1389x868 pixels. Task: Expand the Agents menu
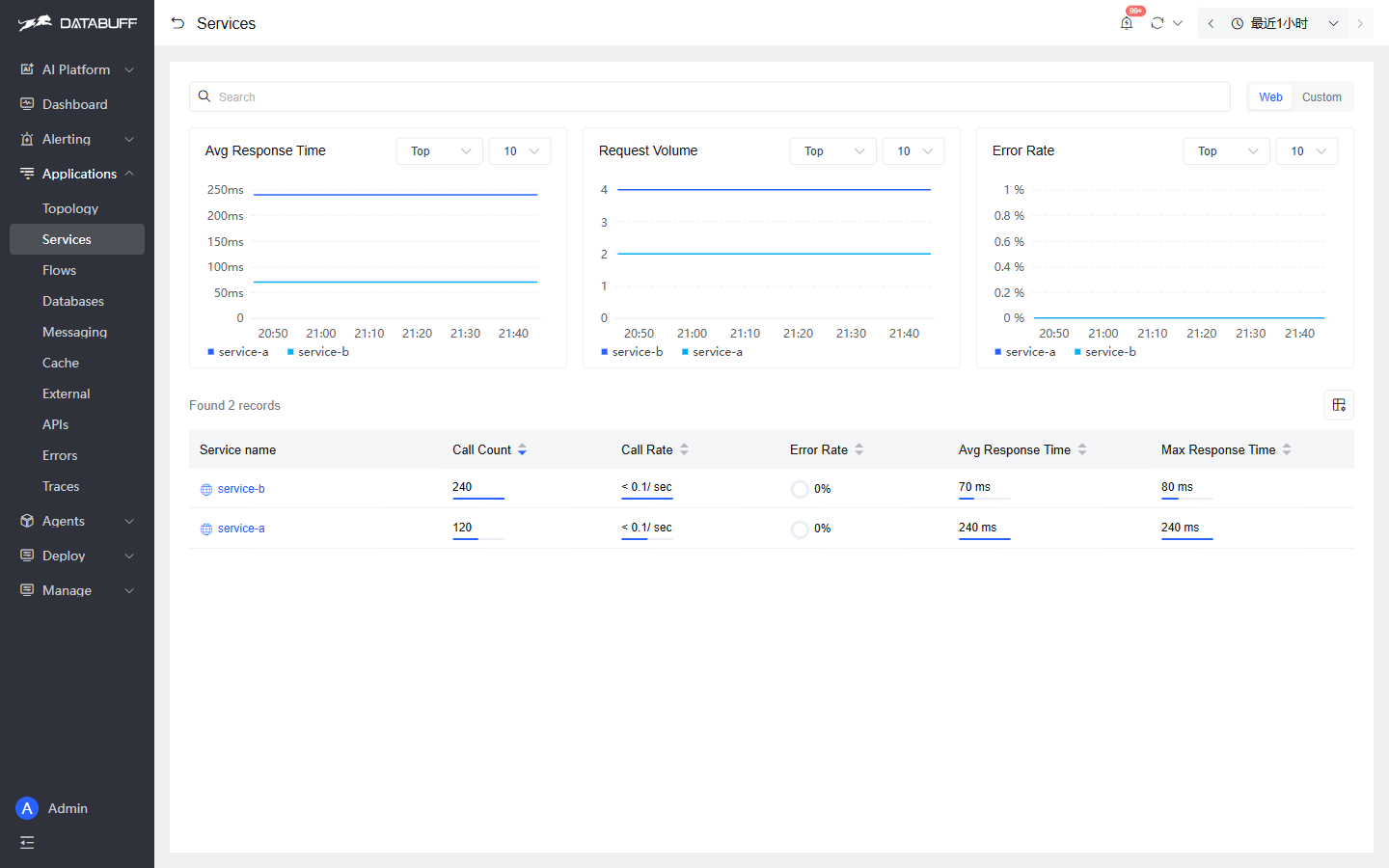tap(77, 521)
